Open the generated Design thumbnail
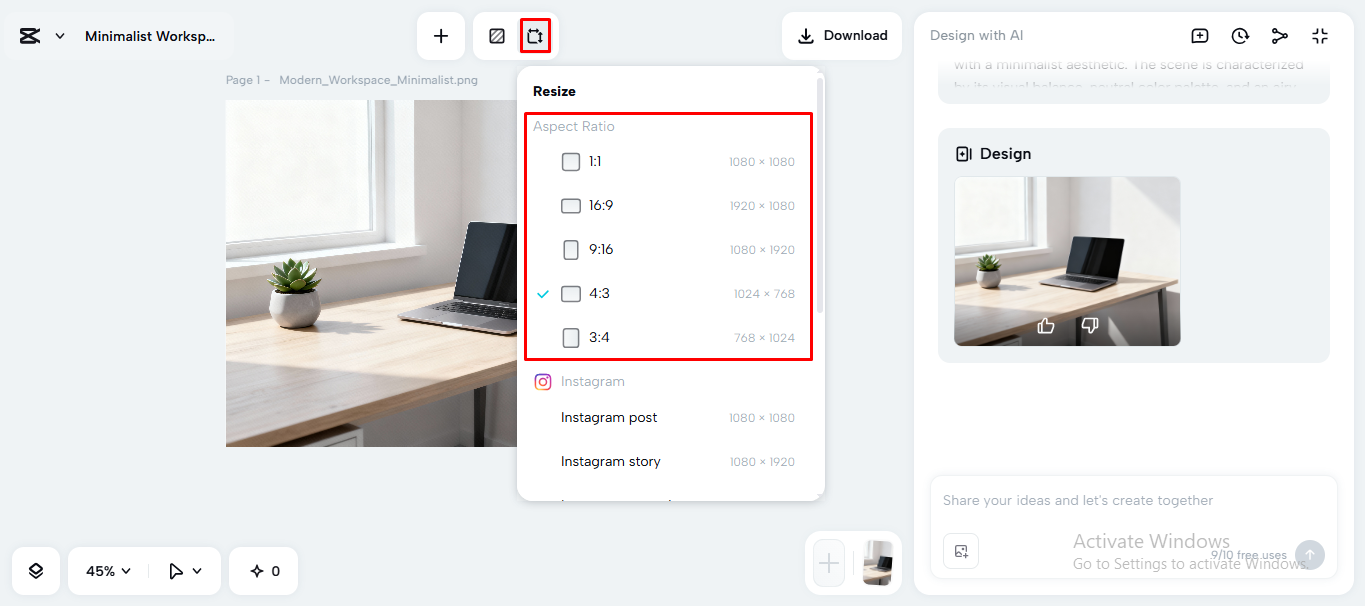 tap(1067, 261)
